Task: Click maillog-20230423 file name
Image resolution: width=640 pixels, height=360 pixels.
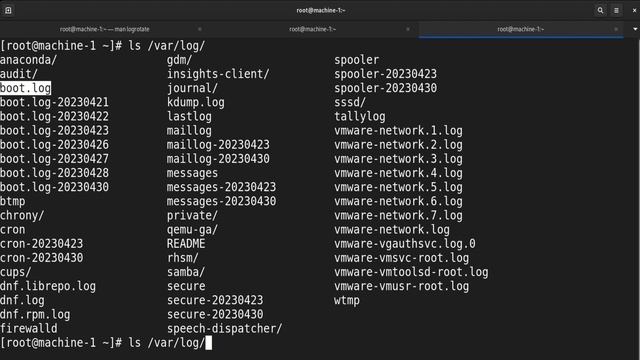Action: (x=218, y=145)
